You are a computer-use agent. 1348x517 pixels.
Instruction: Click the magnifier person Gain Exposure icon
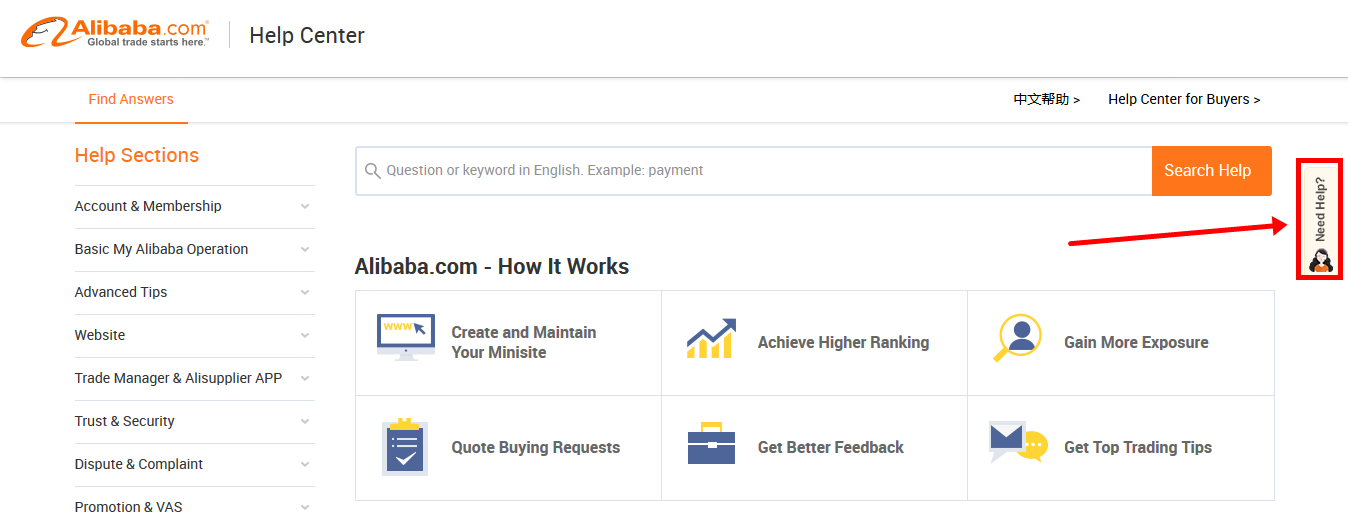point(1018,338)
